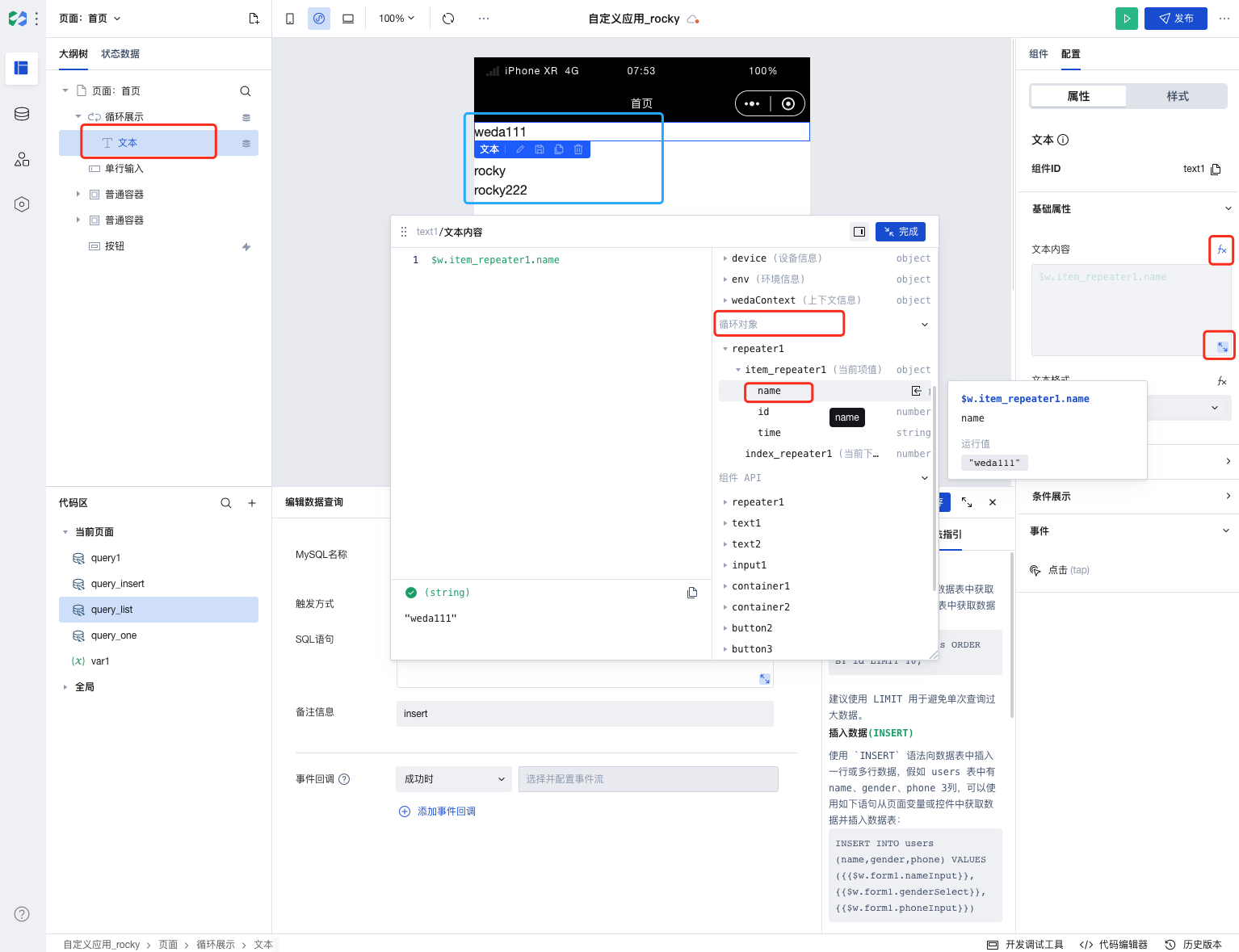The image size is (1239, 952).
Task: Click the 备注信息 insert input field
Action: tap(585, 714)
